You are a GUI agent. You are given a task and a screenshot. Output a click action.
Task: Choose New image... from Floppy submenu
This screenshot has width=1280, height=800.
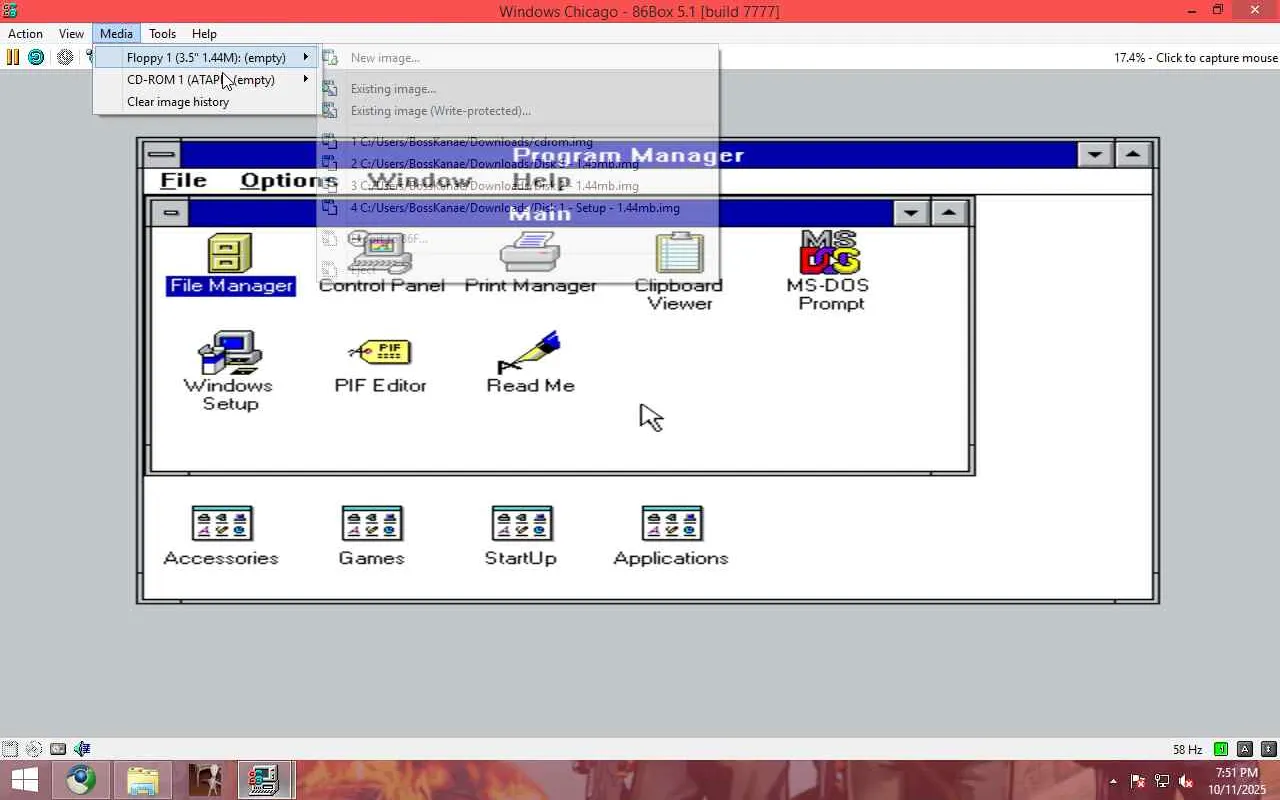(x=518, y=58)
